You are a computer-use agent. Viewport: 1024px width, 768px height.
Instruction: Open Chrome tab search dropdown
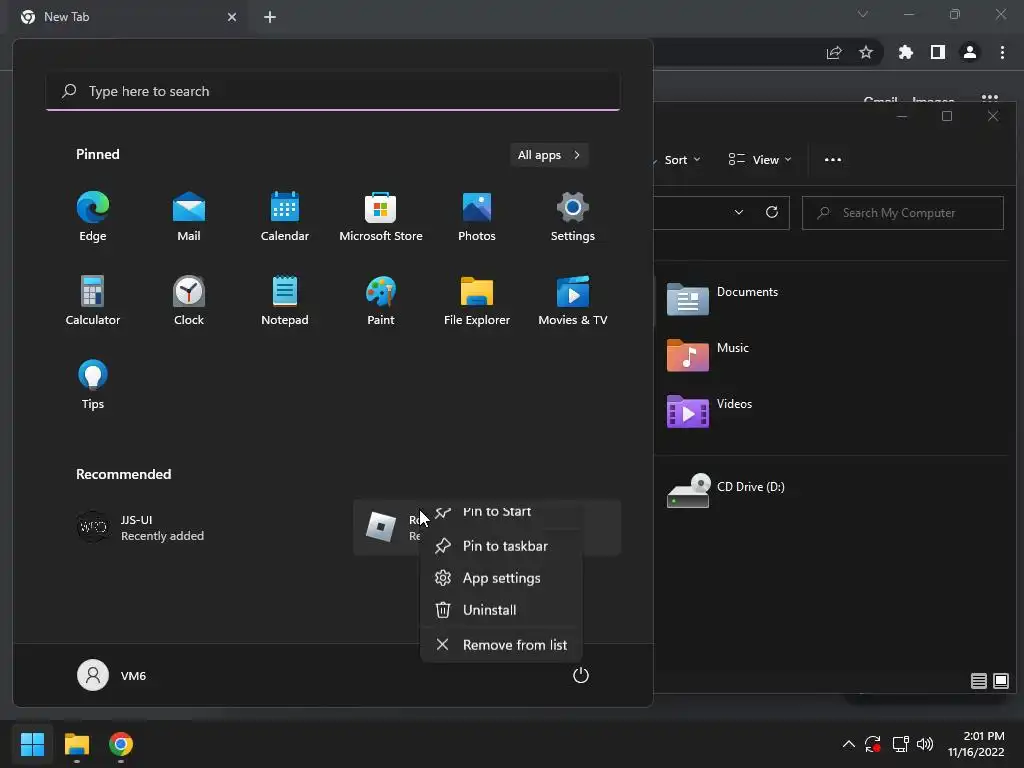click(863, 14)
